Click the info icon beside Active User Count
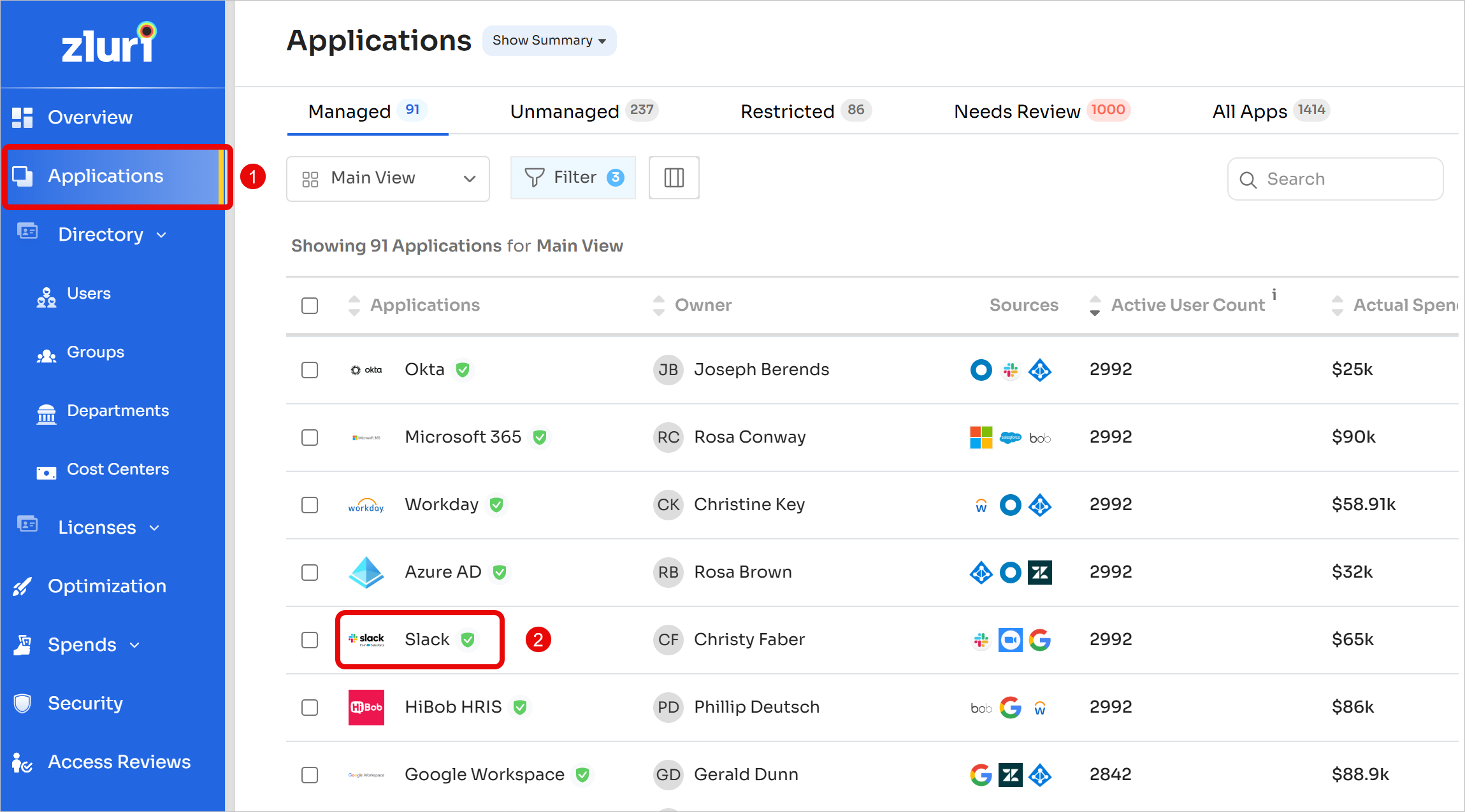 [x=1274, y=294]
